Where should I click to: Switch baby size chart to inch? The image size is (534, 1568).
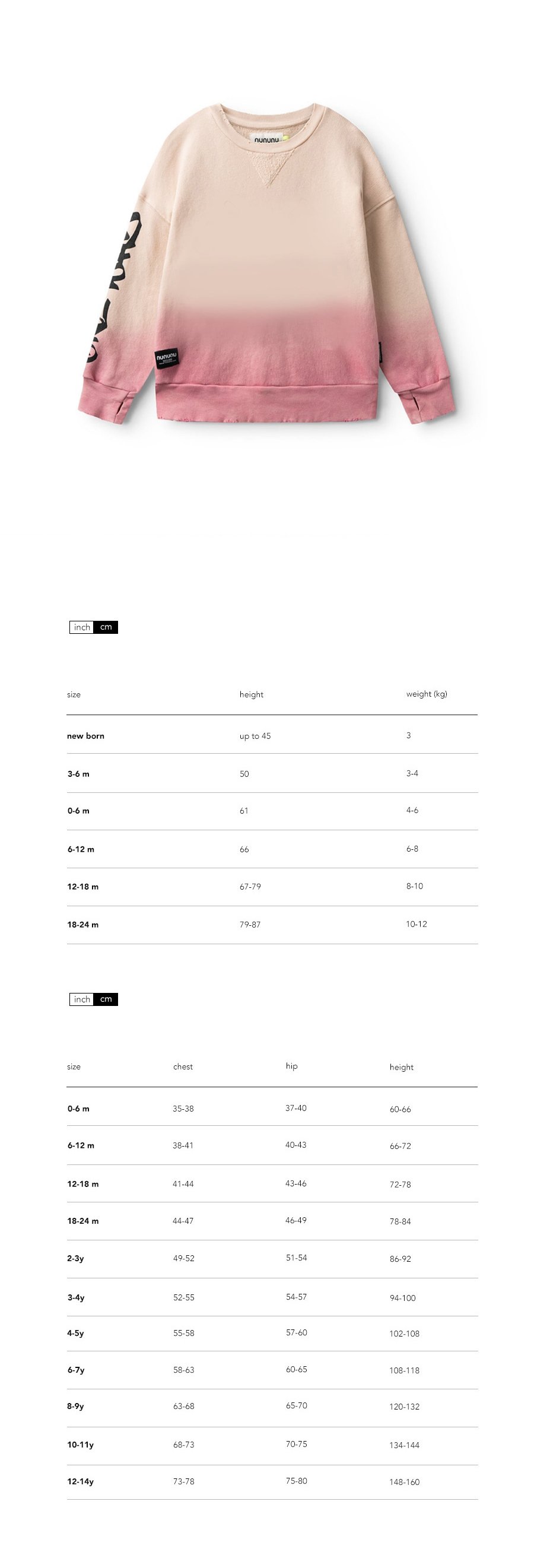[x=81, y=627]
